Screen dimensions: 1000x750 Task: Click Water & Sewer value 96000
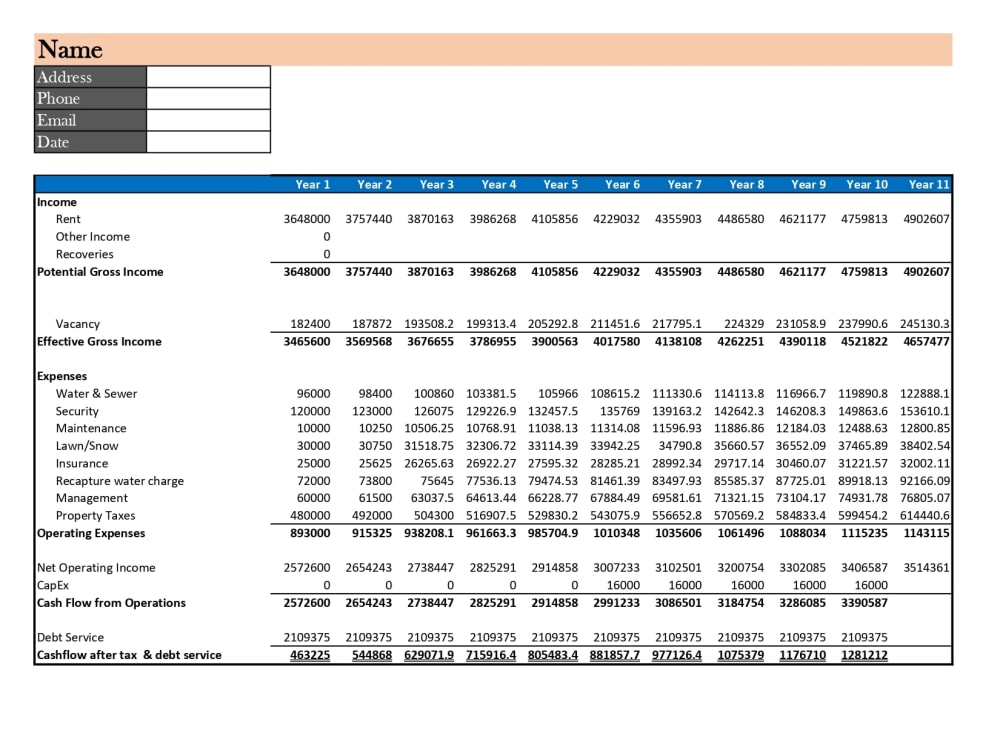coord(313,393)
